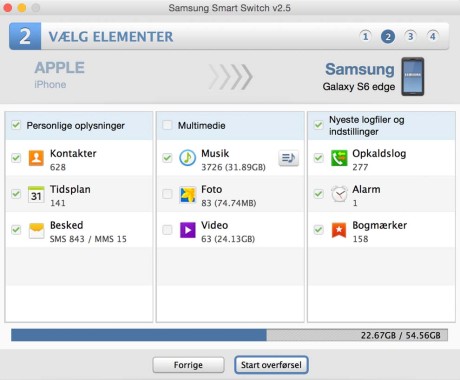The width and height of the screenshot is (460, 380).
Task: Click the Video count 63 (24.13GB)
Action: (228, 239)
